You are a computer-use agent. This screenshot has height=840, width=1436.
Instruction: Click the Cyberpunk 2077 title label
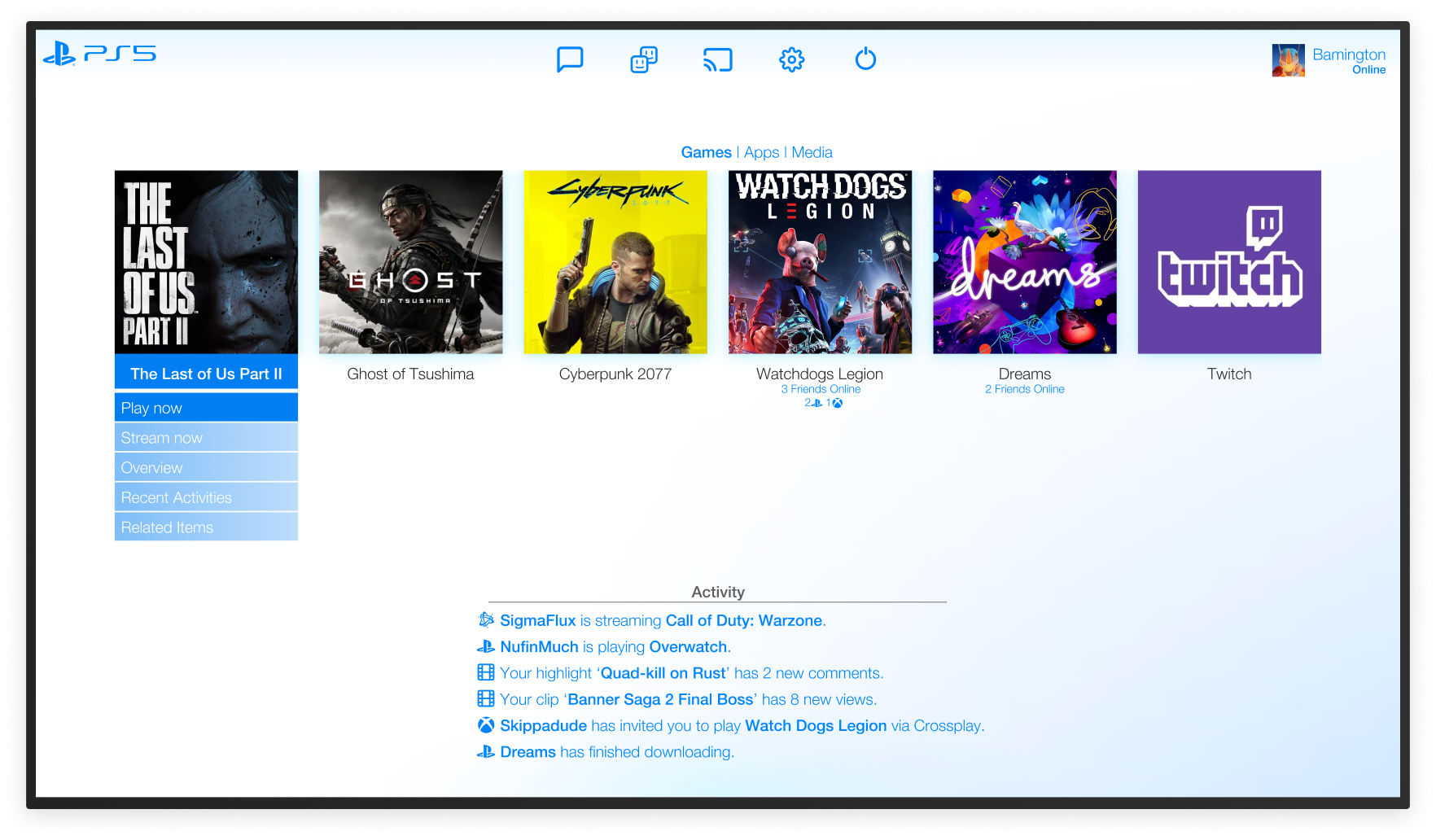click(615, 374)
